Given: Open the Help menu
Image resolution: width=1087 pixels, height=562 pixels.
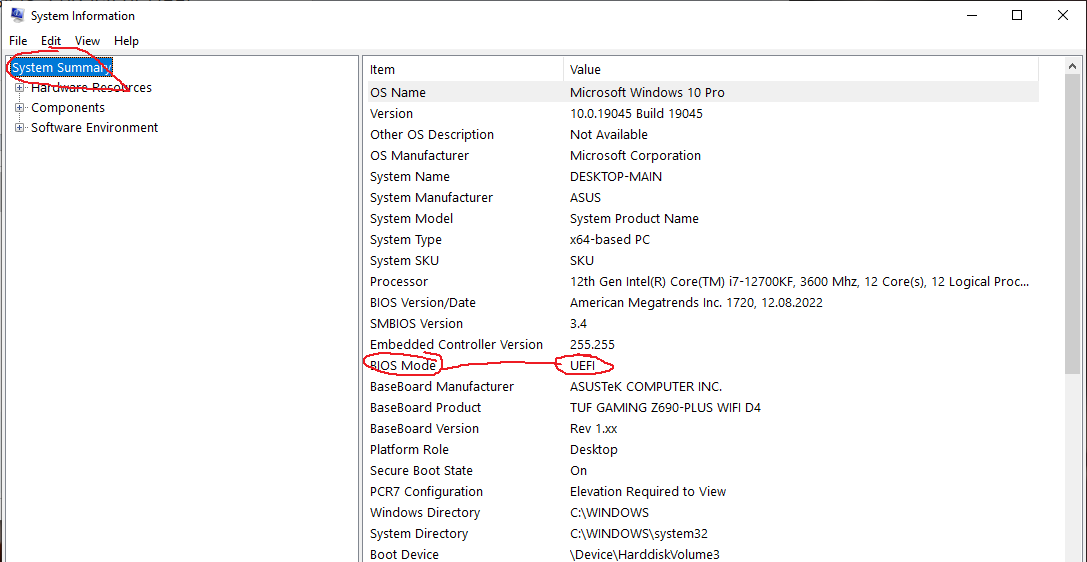Looking at the screenshot, I should coord(126,41).
